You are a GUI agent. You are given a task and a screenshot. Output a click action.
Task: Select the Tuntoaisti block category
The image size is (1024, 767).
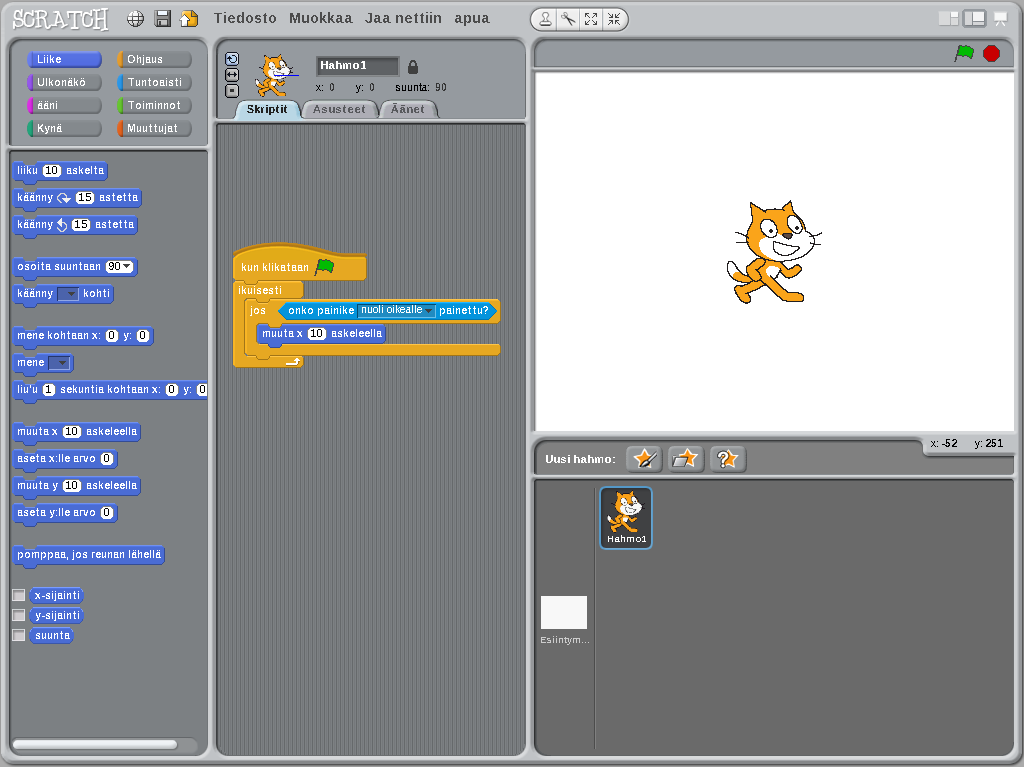point(154,82)
